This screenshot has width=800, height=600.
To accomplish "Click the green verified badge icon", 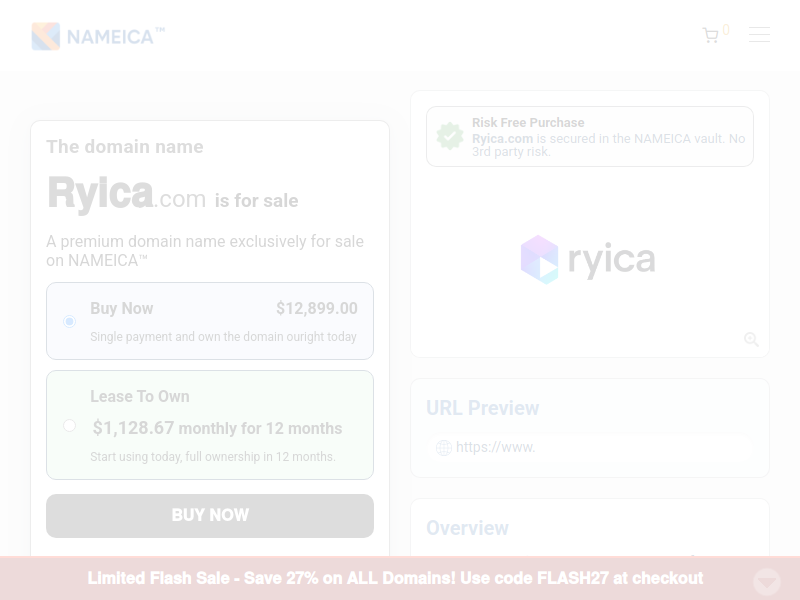I will tap(450, 136).
